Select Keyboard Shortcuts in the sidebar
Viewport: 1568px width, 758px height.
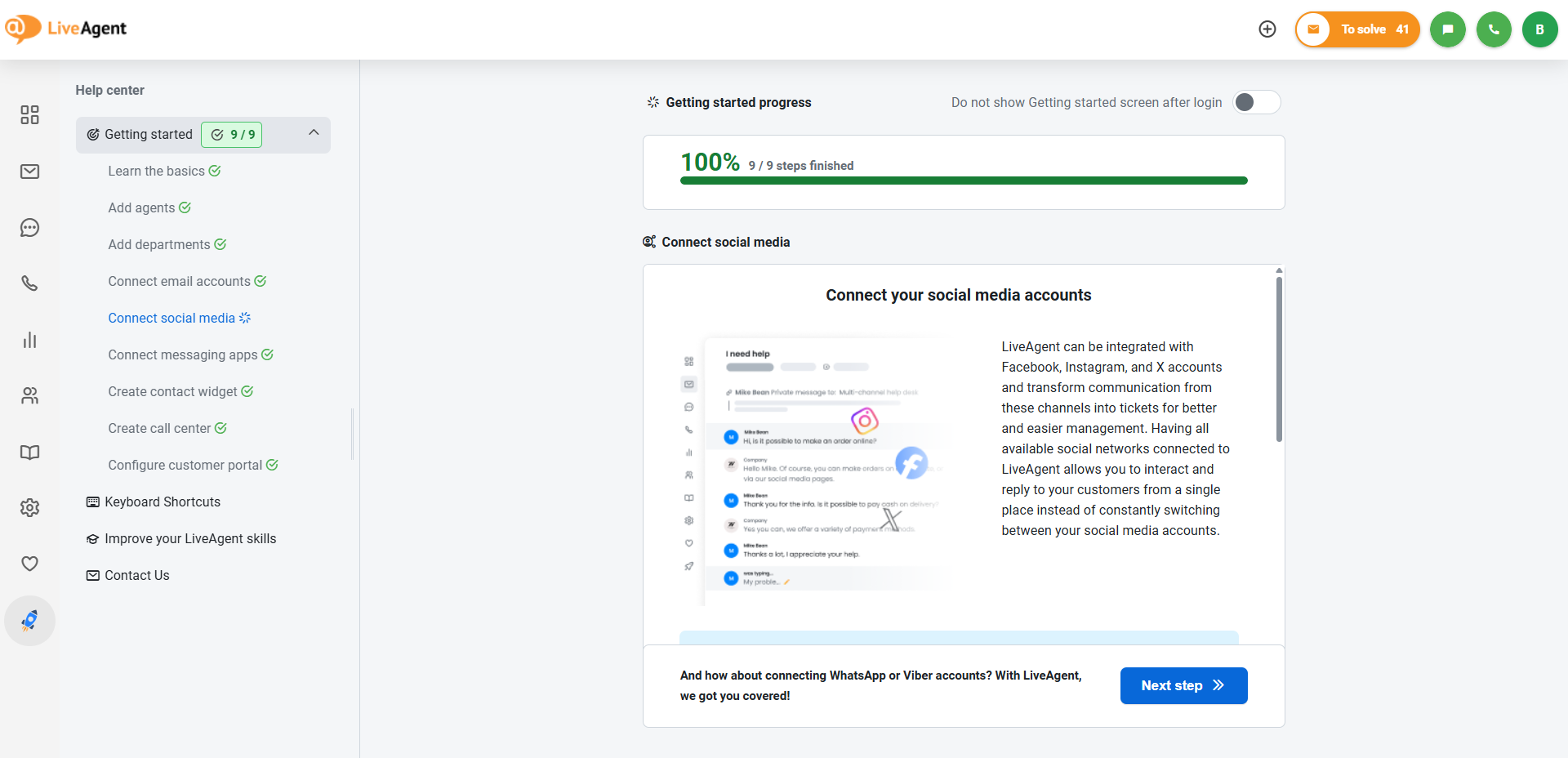tap(162, 502)
